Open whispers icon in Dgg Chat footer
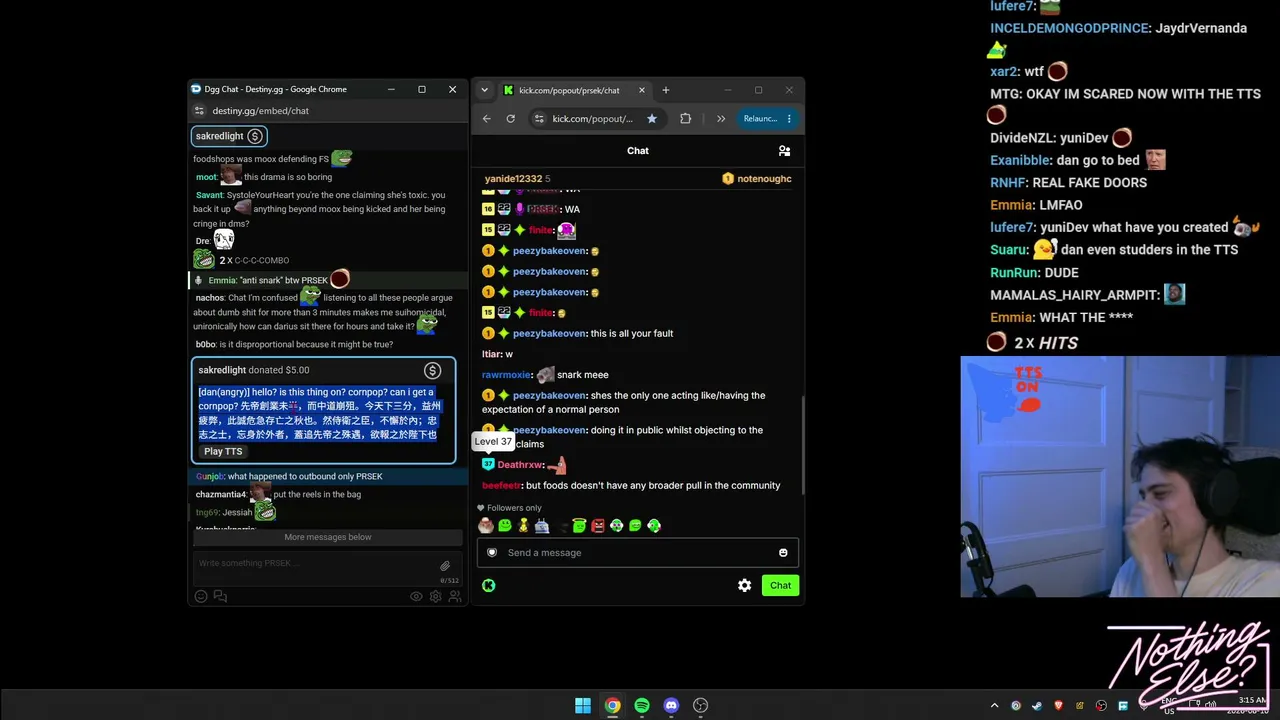 [220, 597]
